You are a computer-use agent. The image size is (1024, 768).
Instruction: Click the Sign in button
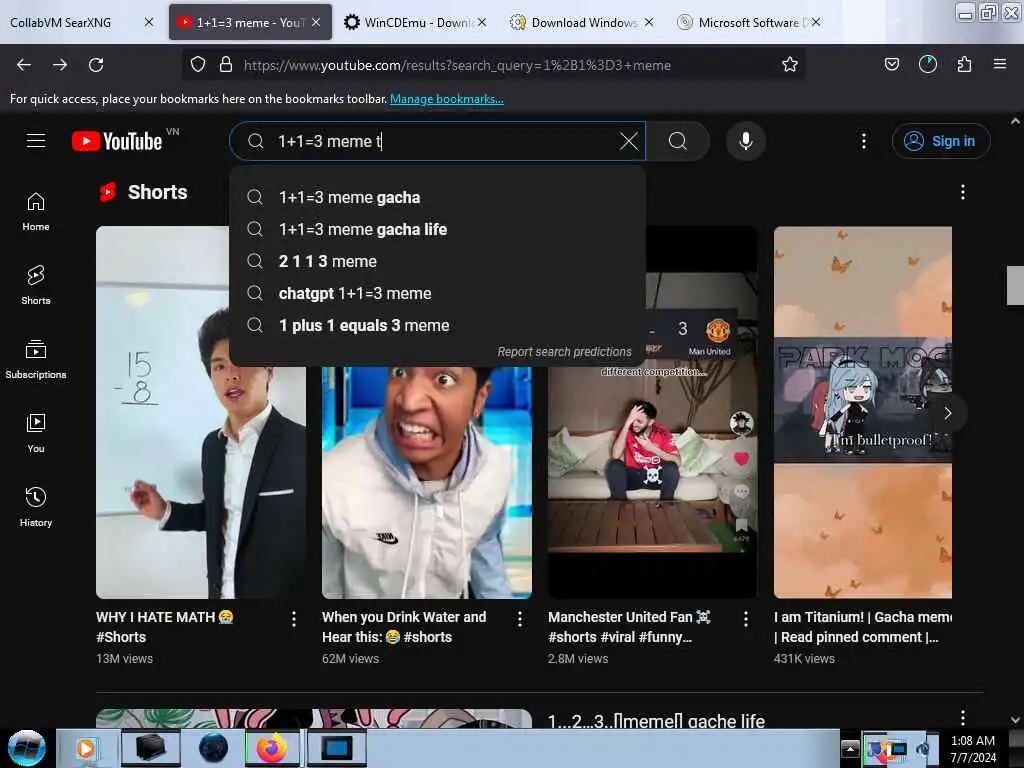click(941, 141)
